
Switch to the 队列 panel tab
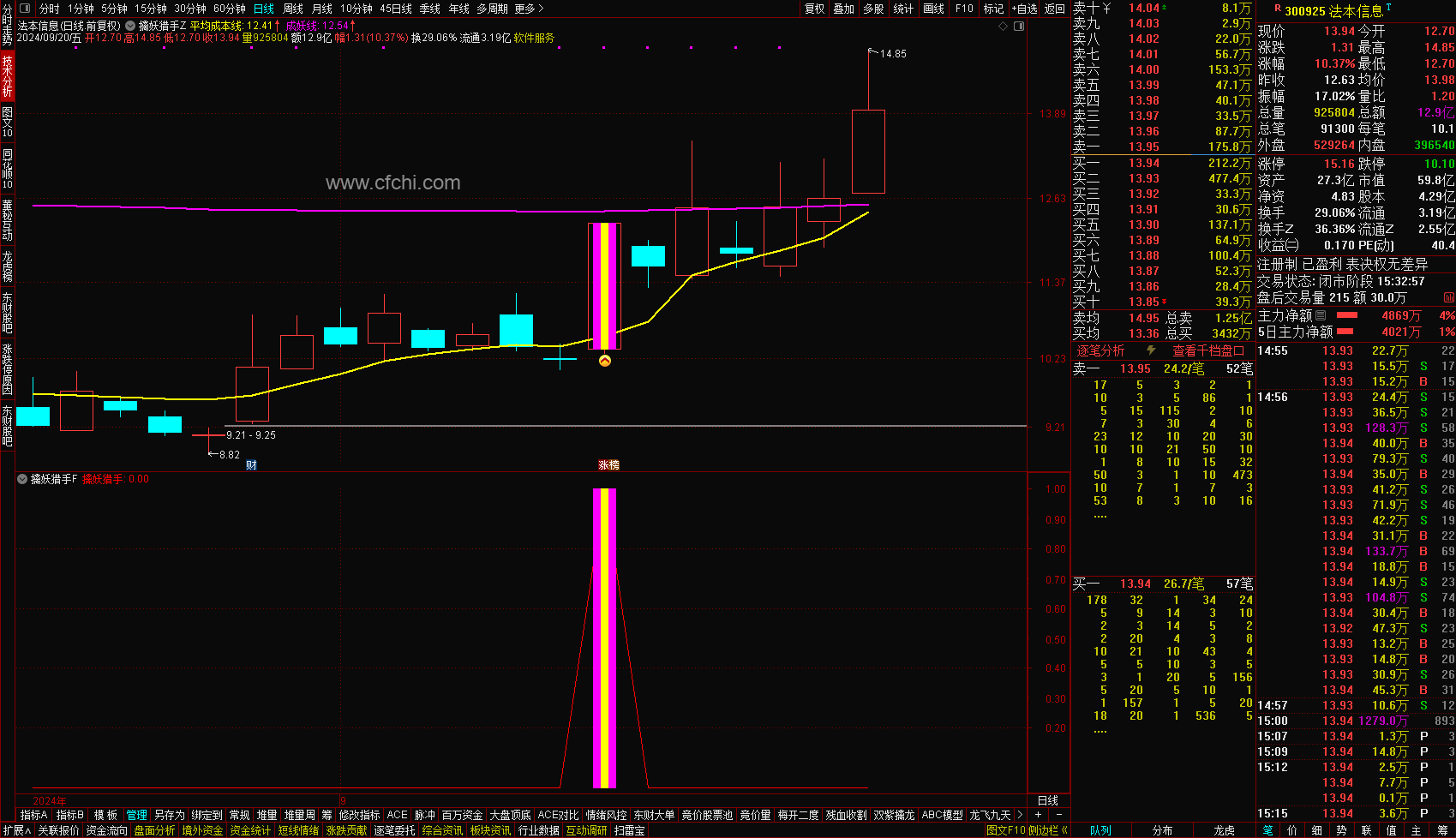(x=1100, y=830)
